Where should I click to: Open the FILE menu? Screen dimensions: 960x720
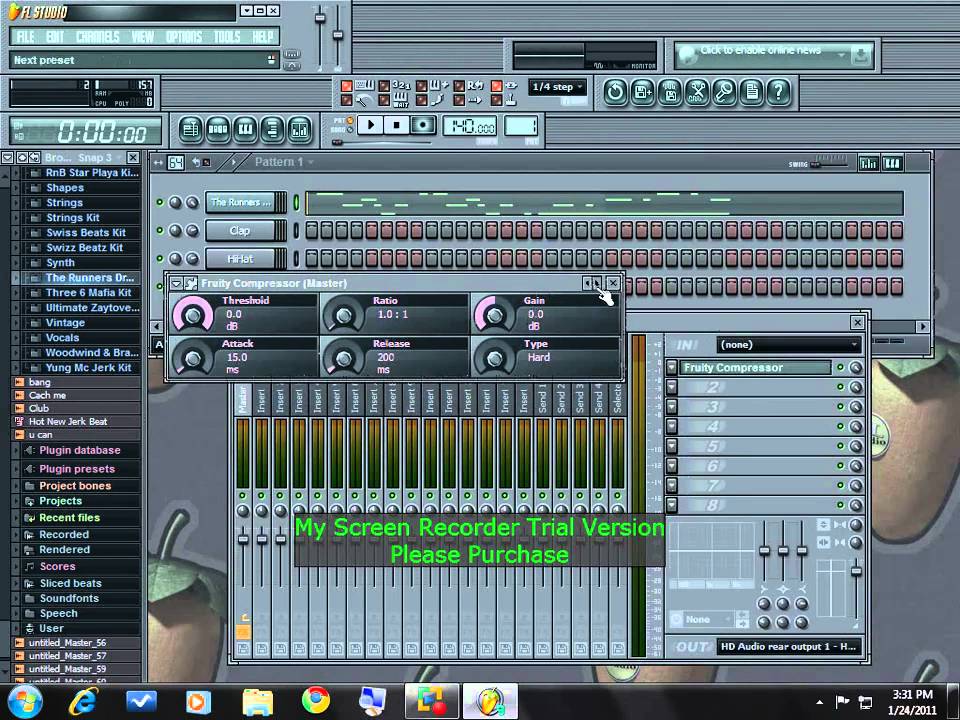click(x=26, y=37)
